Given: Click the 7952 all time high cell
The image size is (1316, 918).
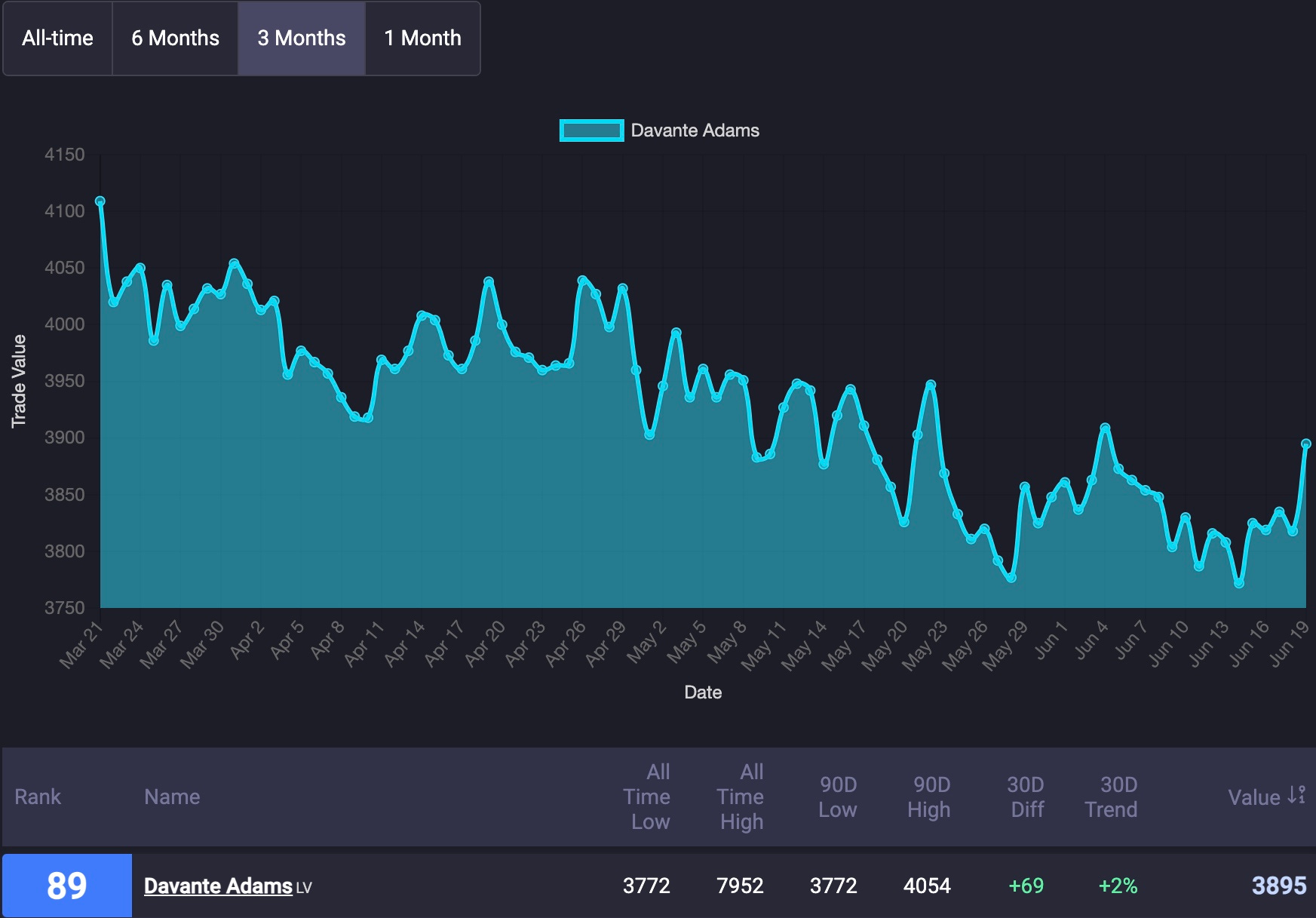Looking at the screenshot, I should pyautogui.click(x=740, y=886).
